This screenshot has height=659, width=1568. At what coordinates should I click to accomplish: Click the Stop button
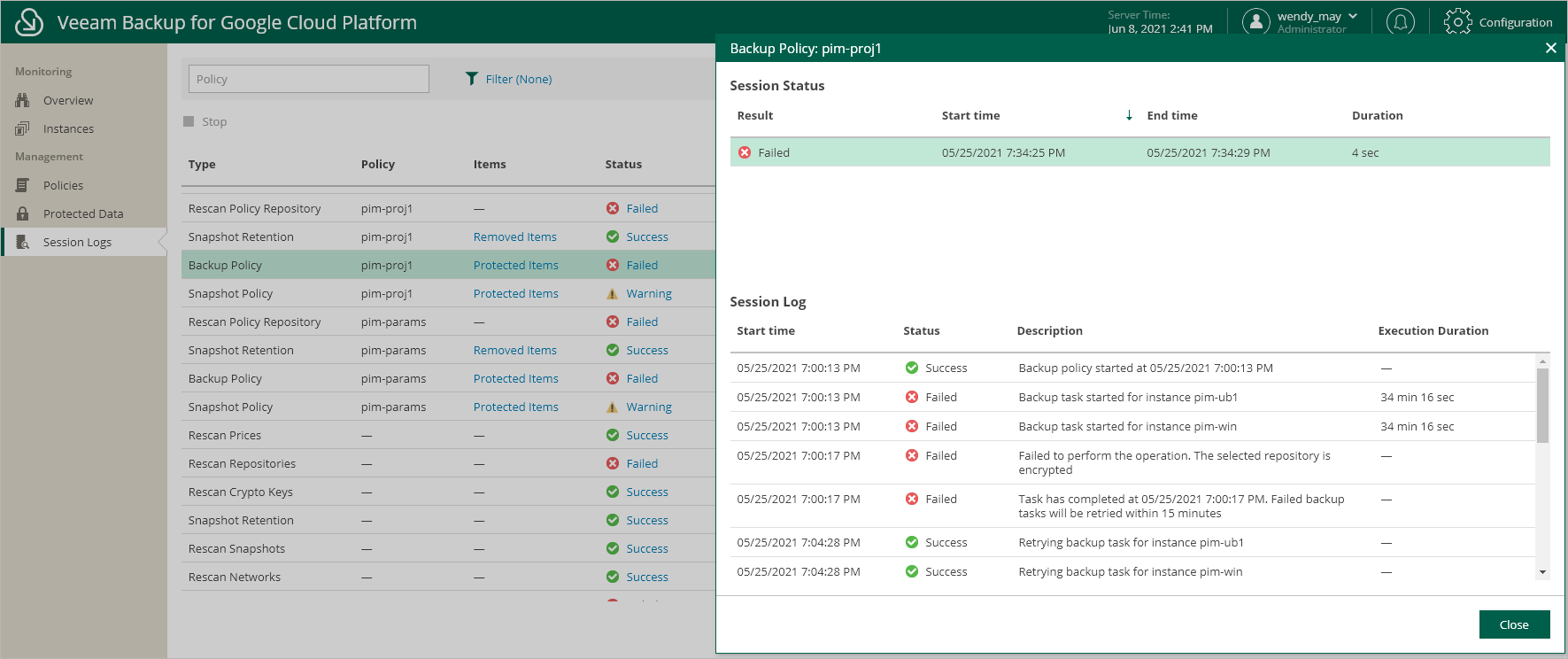click(205, 121)
